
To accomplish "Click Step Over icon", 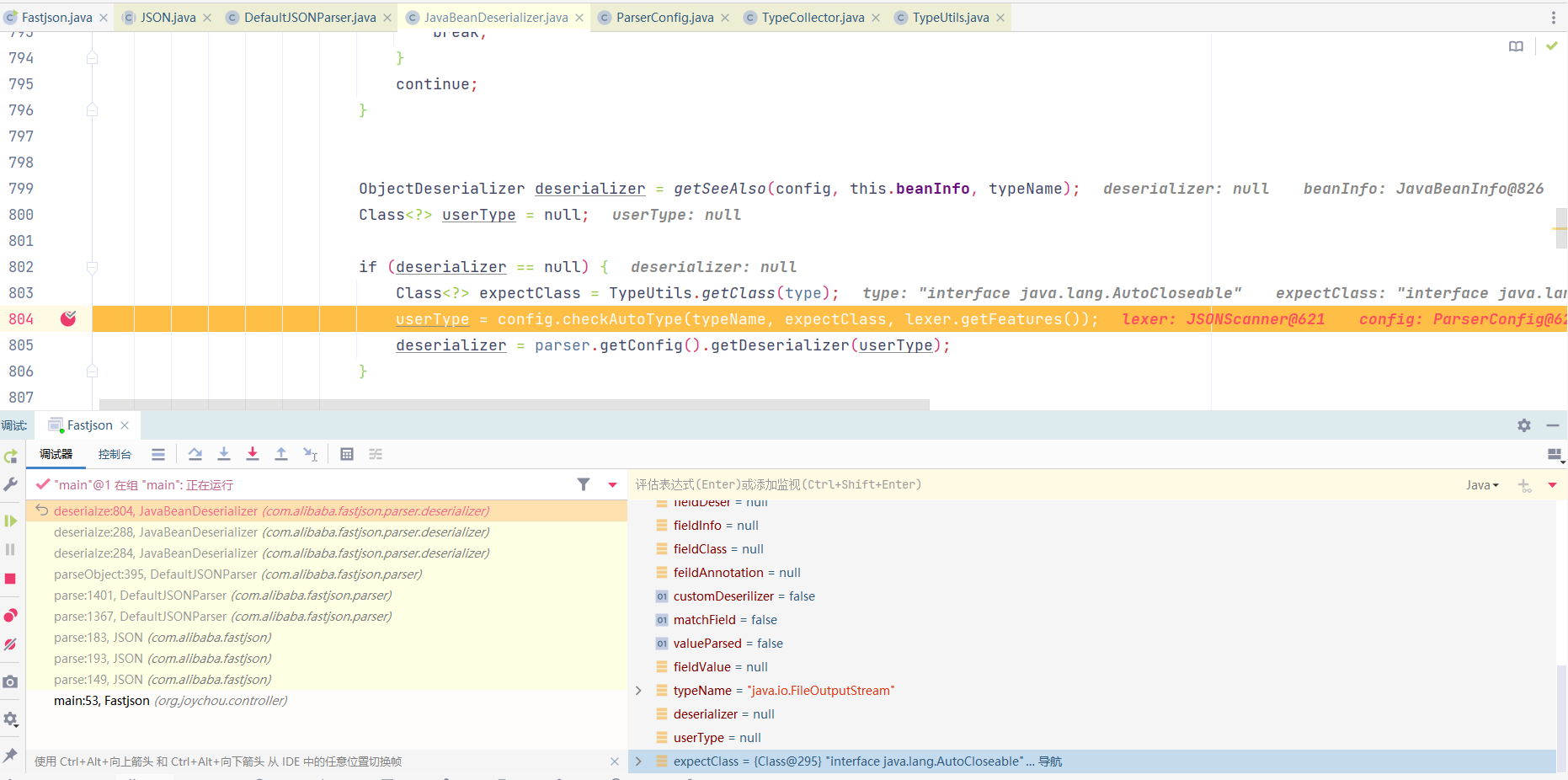I will [x=195, y=454].
